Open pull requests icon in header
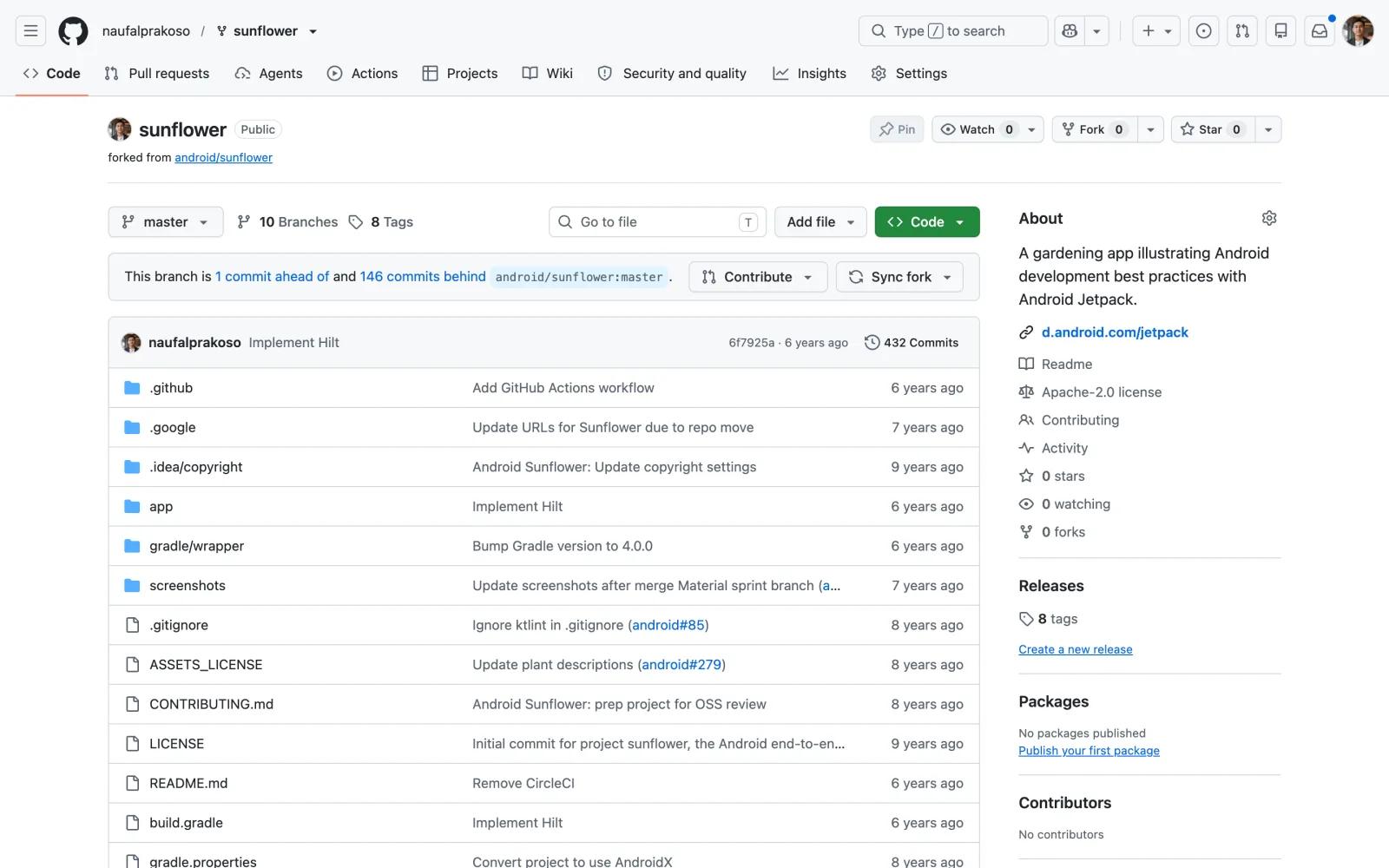 (1242, 31)
